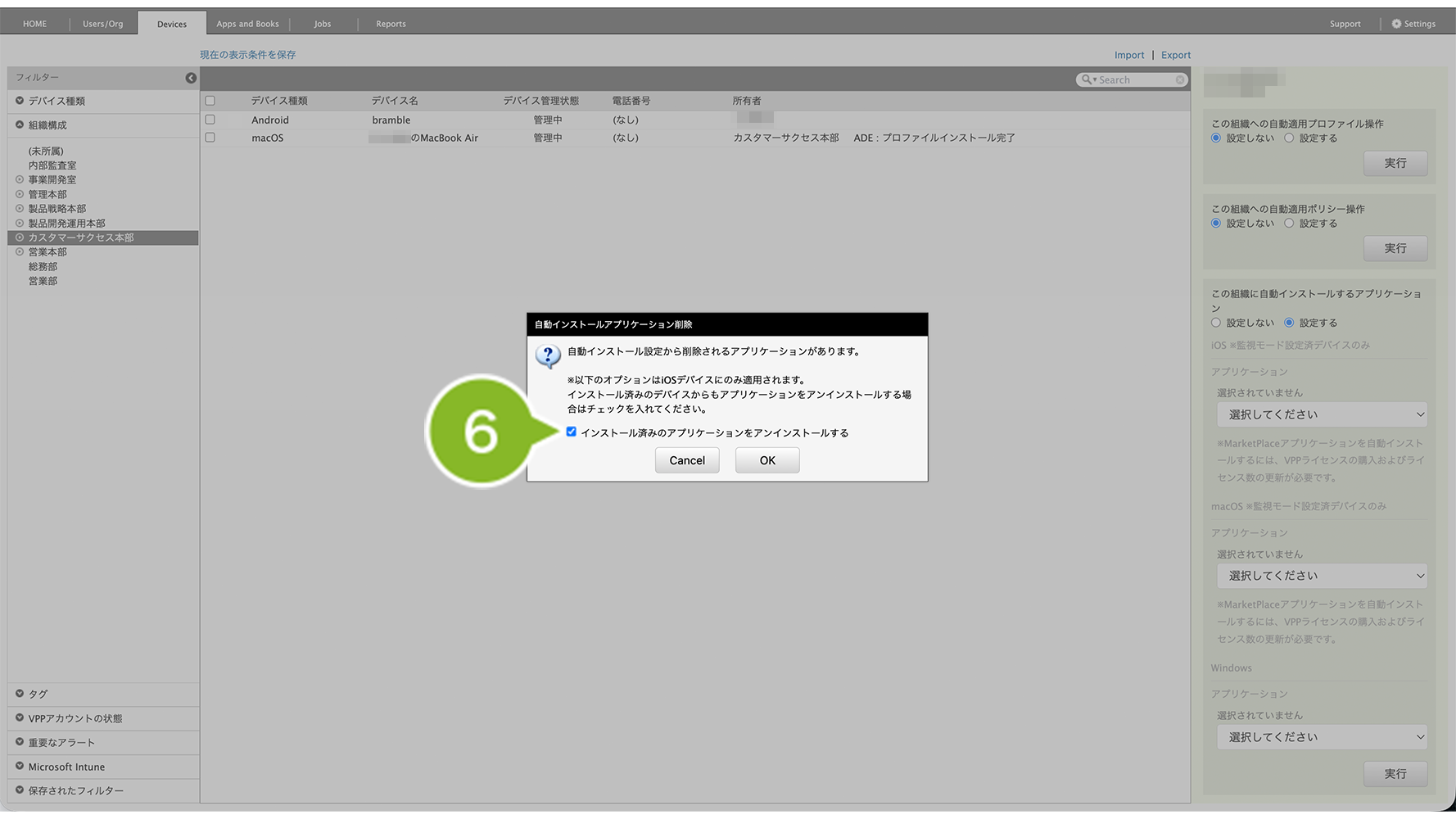
Task: Expand the 保存されたフィルター section
Action: point(20,790)
